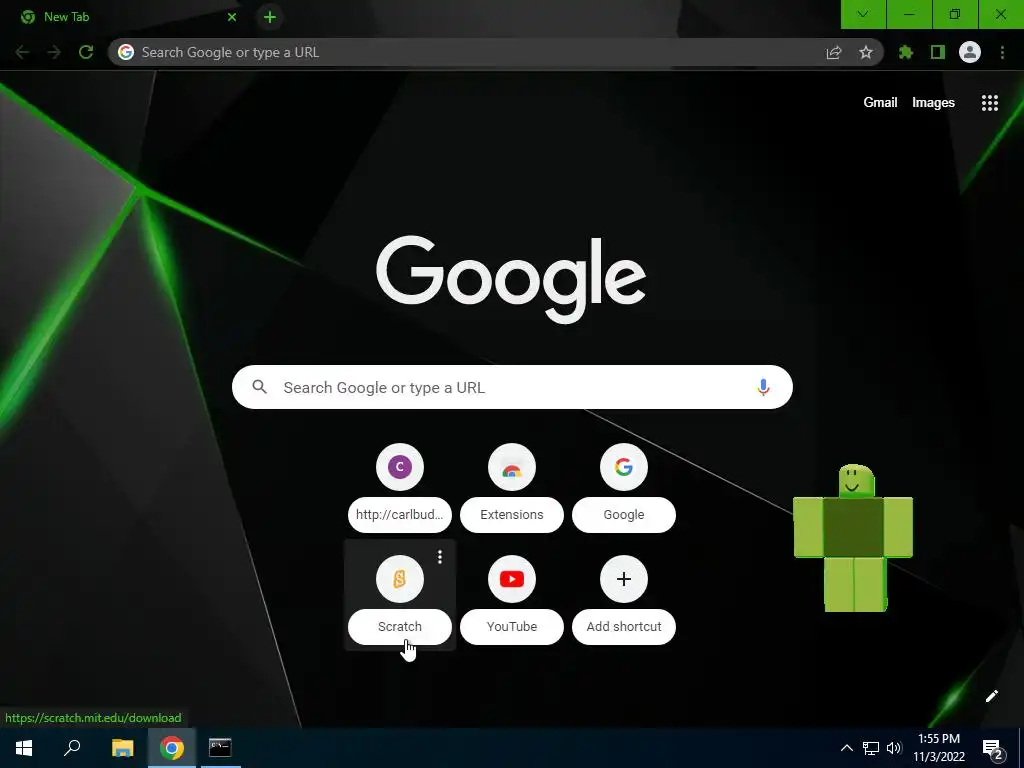This screenshot has width=1024, height=768.
Task: Open the Gmail link
Action: [x=880, y=103]
